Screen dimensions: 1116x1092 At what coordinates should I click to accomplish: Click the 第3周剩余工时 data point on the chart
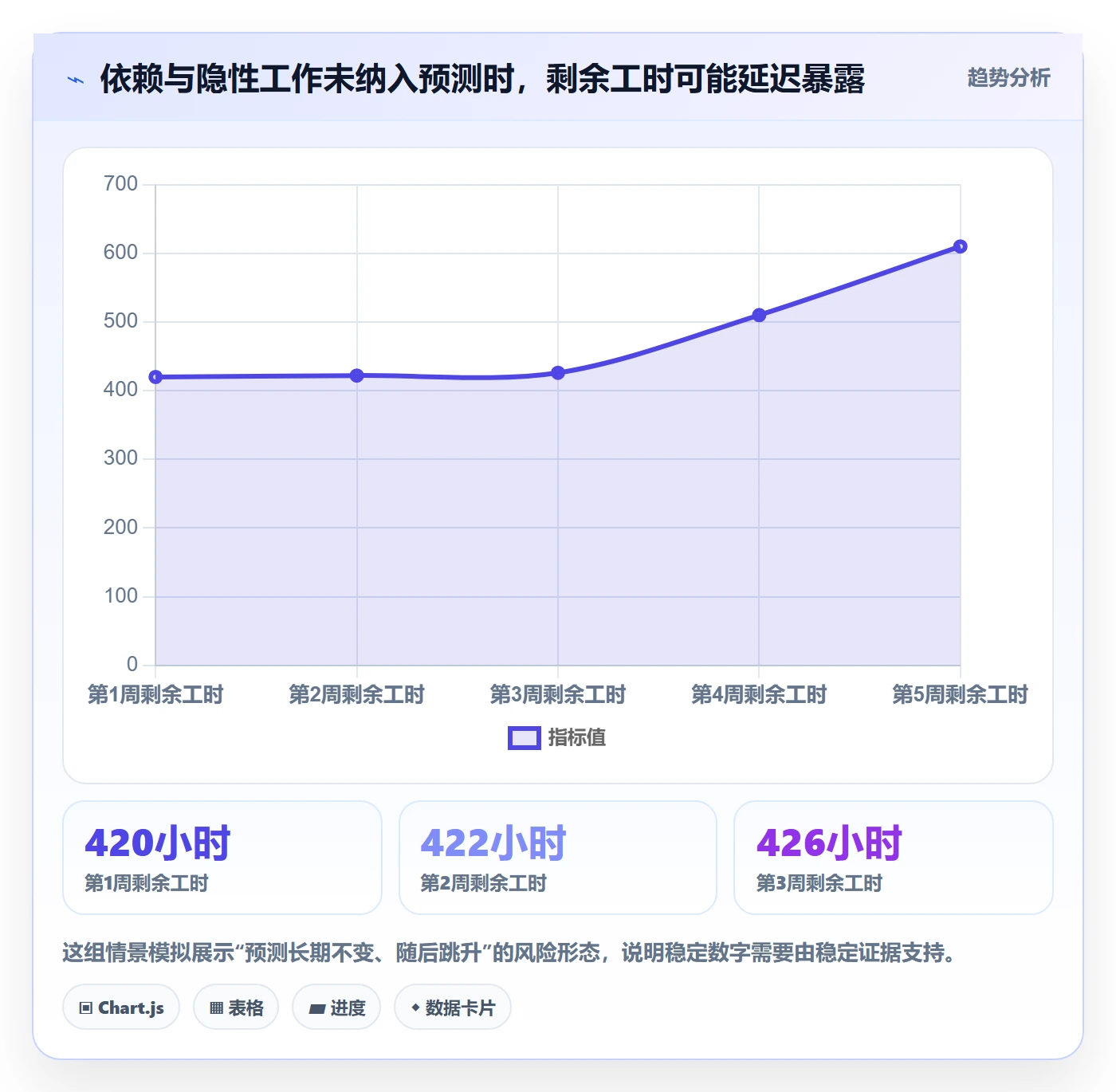tap(558, 373)
